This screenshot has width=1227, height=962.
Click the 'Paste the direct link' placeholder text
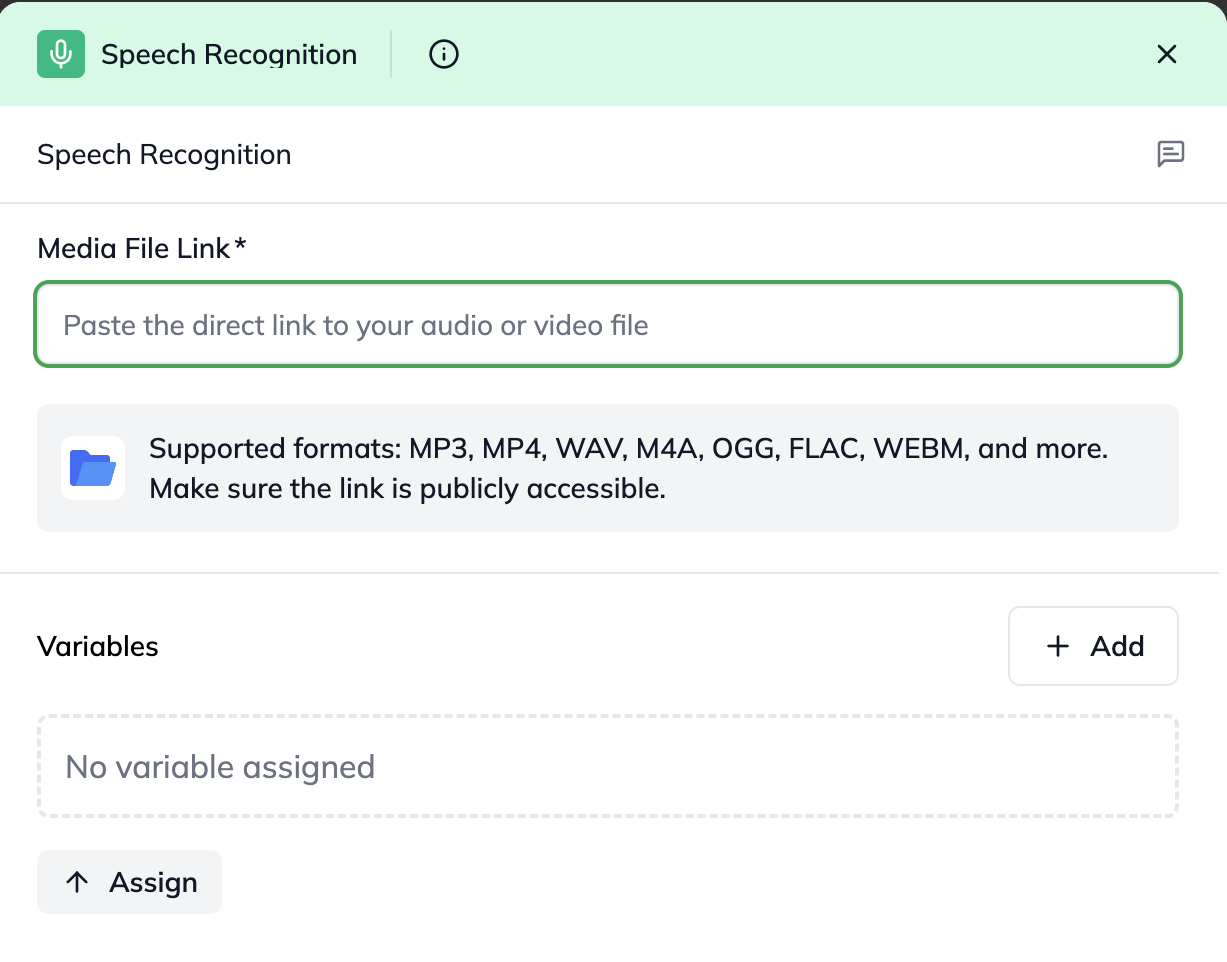coord(356,325)
